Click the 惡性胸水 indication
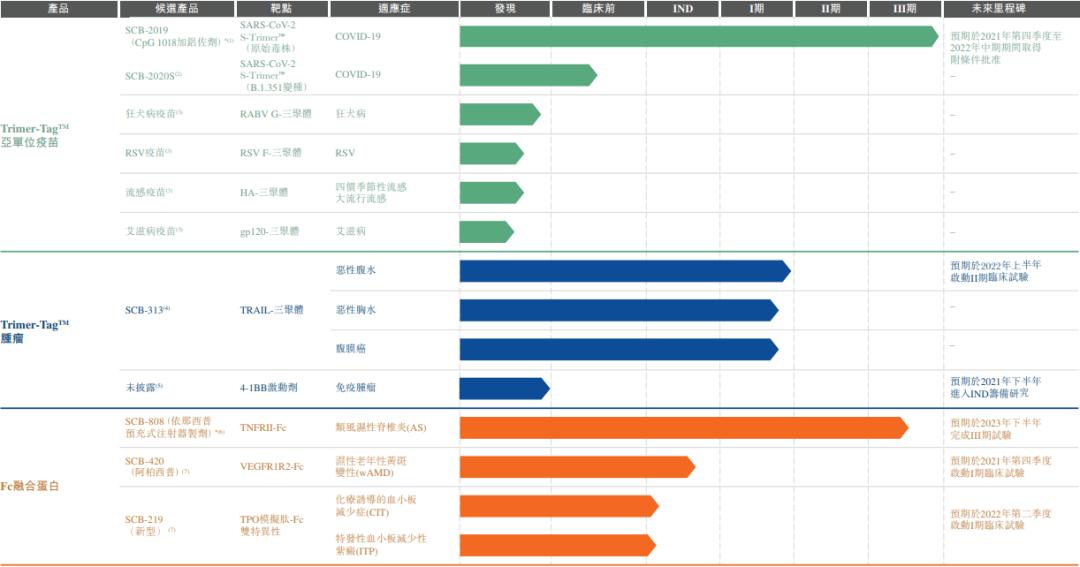The image size is (1080, 567). click(356, 310)
